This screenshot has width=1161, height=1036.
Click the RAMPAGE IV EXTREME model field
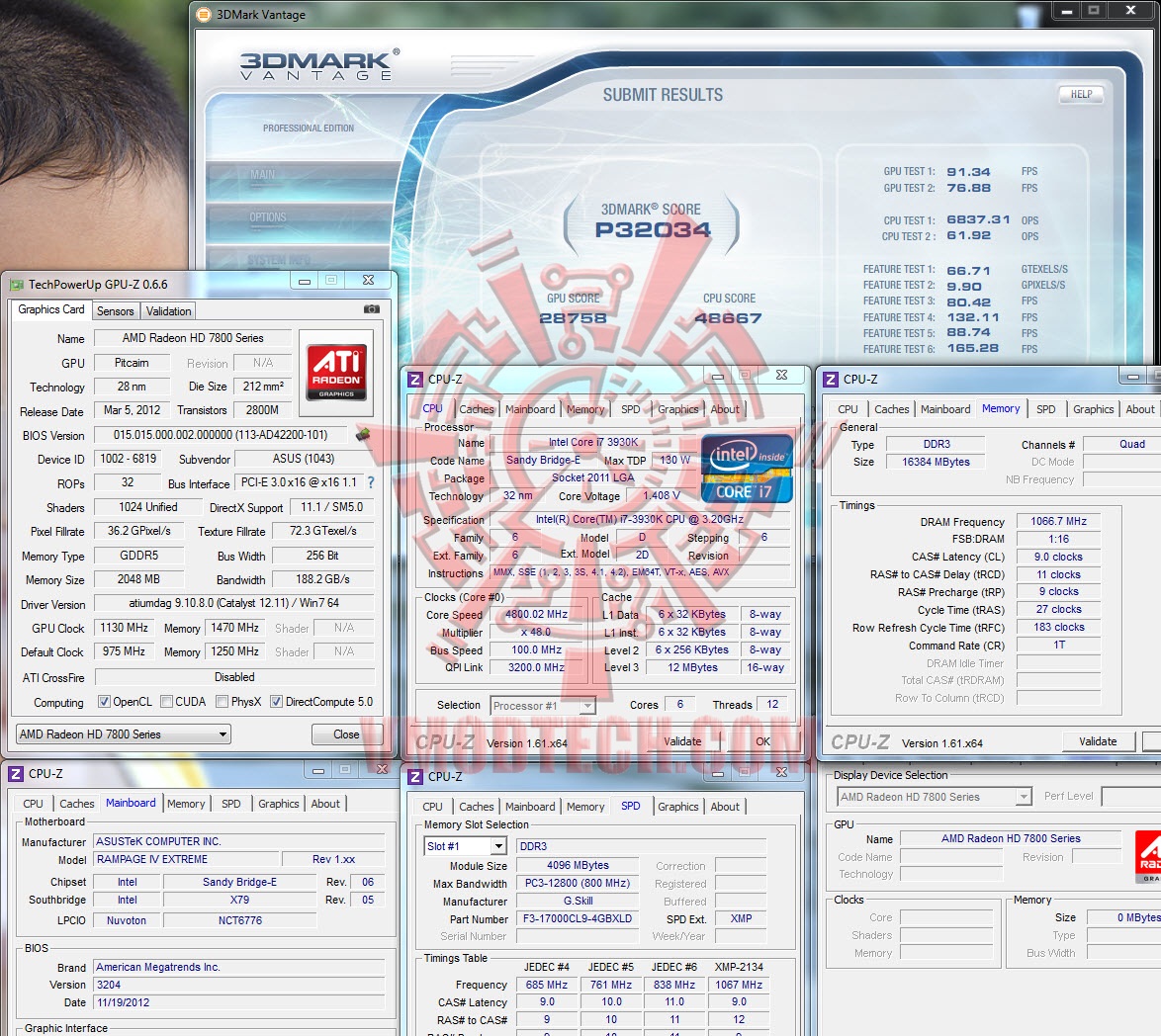click(x=186, y=859)
